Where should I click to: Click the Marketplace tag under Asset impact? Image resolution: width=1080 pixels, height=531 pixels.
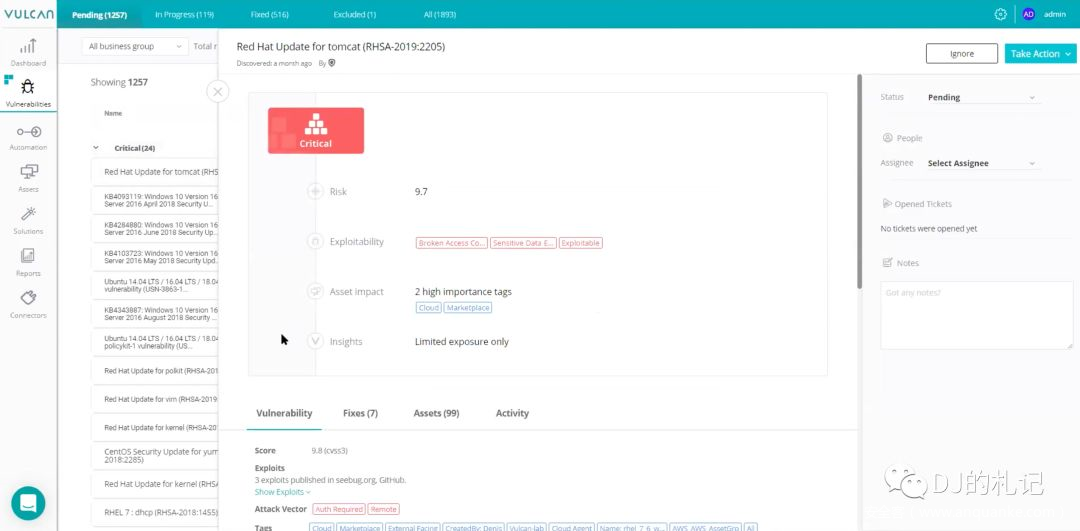click(x=468, y=308)
